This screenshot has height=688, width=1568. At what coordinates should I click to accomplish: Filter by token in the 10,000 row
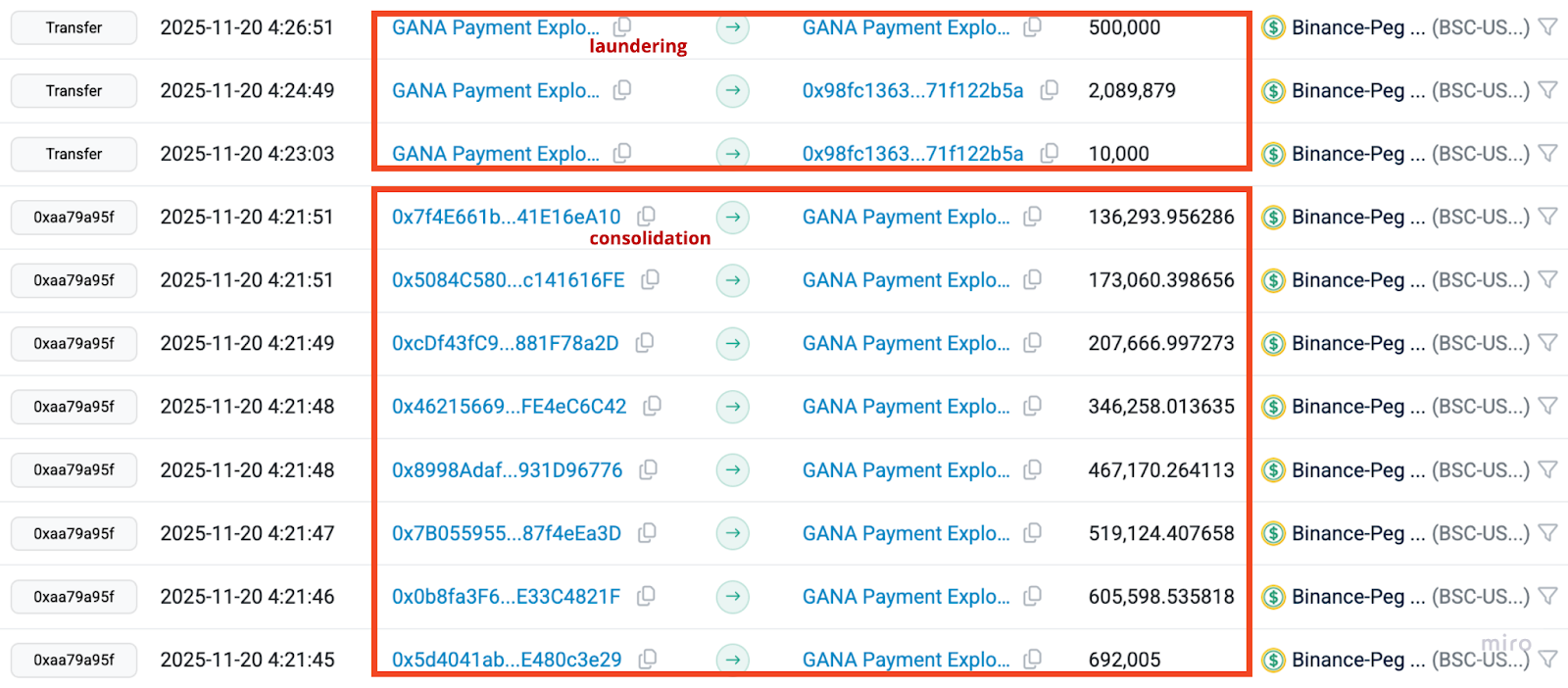tap(1547, 153)
